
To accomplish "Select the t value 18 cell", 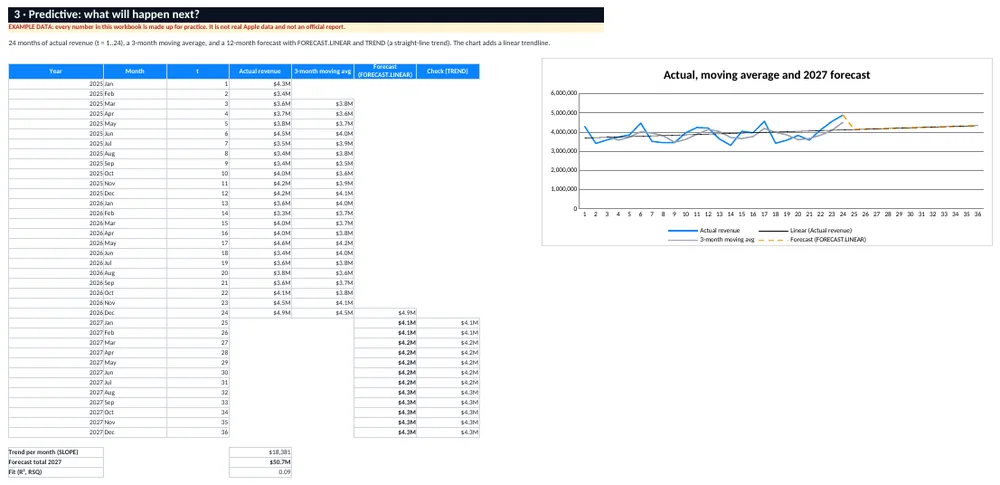I will click(198, 253).
